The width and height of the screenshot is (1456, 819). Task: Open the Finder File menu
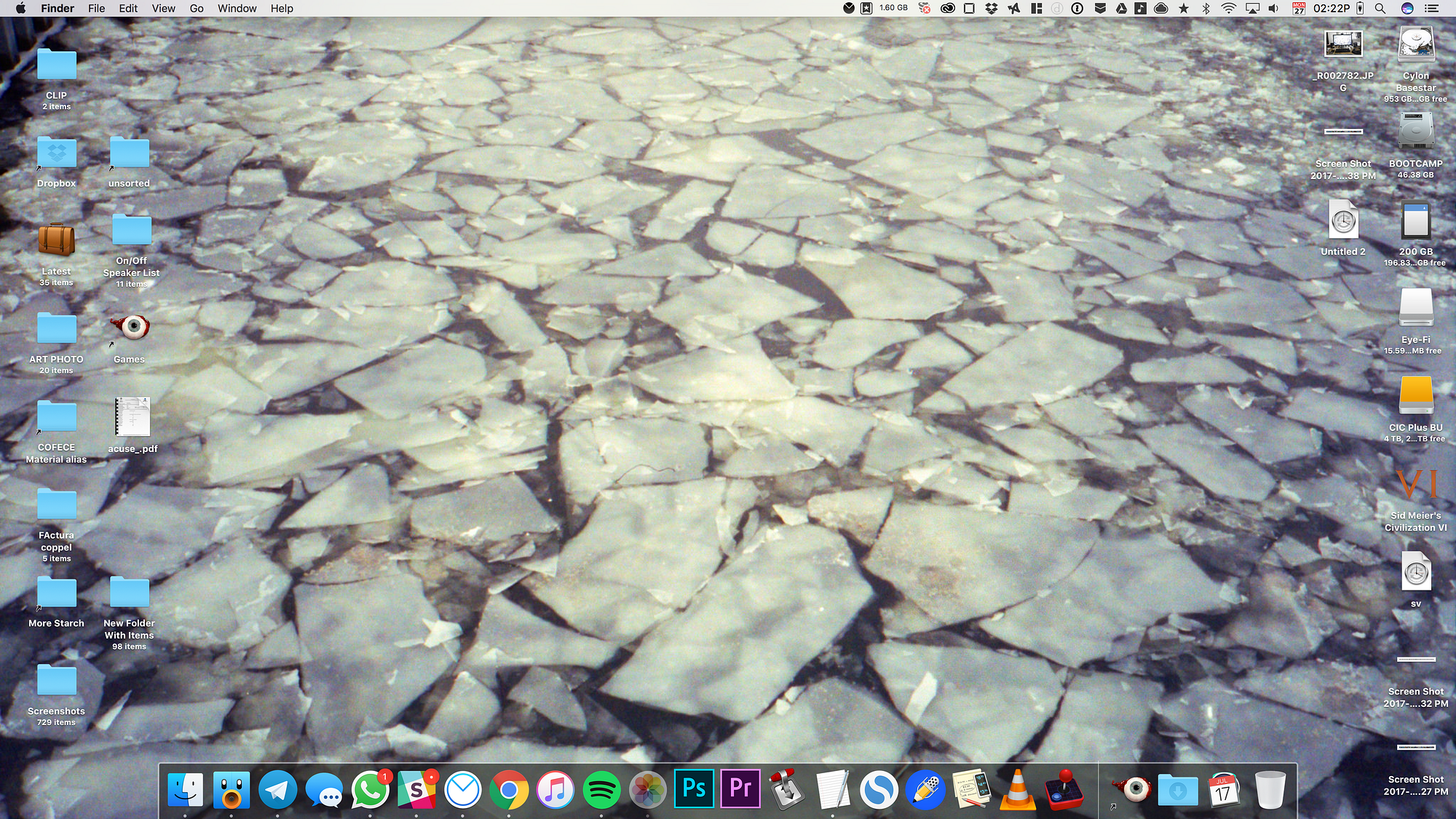tap(96, 9)
